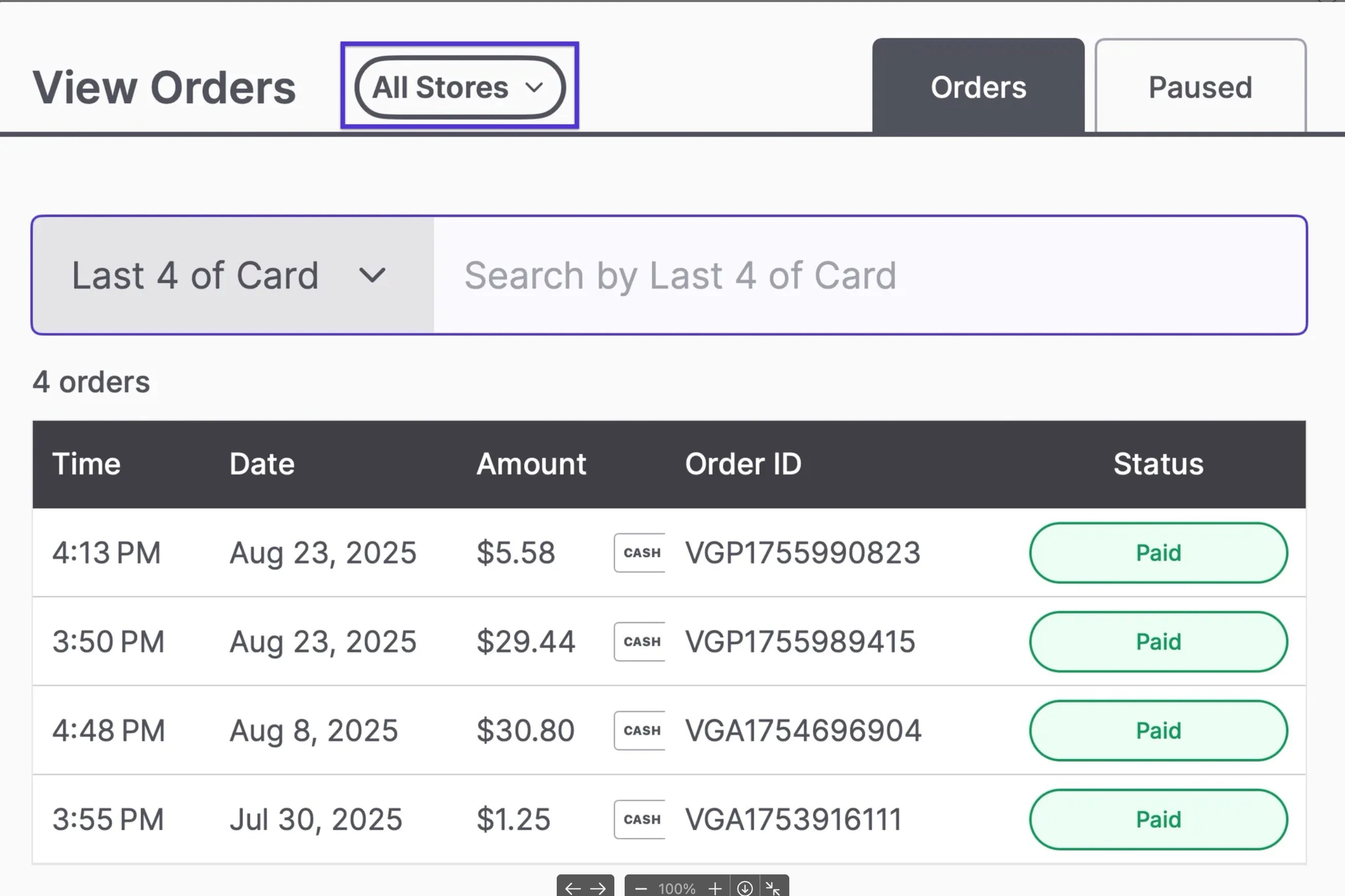Switch to the Paused tab
1345x896 pixels.
[x=1199, y=87]
